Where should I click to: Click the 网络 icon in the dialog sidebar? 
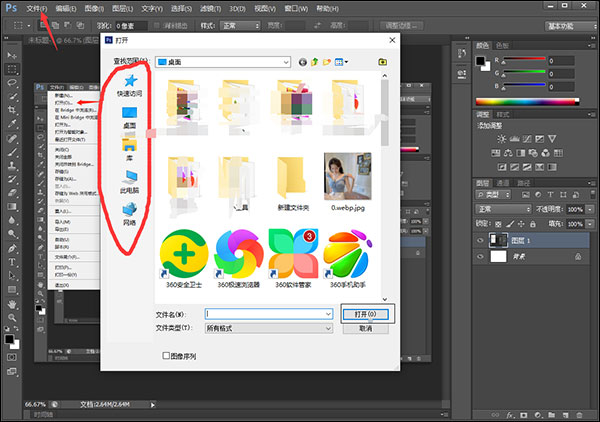[x=129, y=210]
